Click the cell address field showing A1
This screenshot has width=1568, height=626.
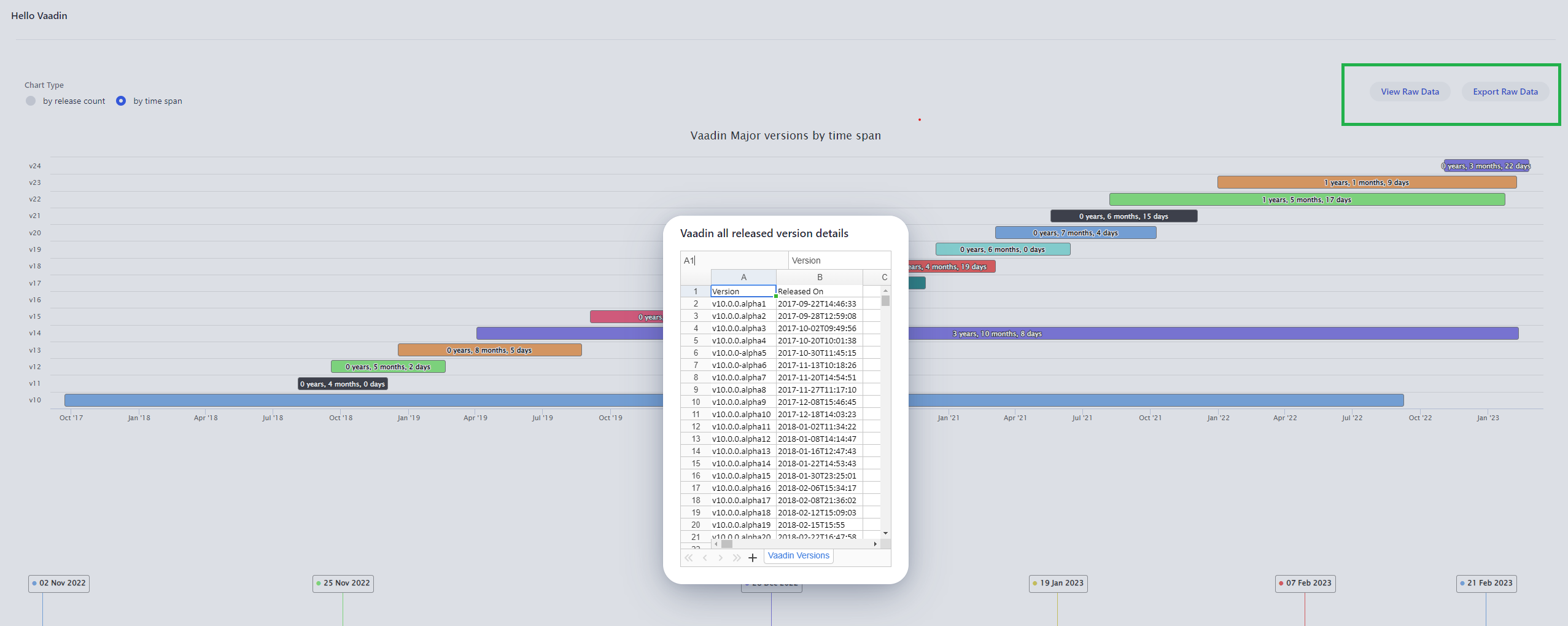pyautogui.click(x=734, y=260)
